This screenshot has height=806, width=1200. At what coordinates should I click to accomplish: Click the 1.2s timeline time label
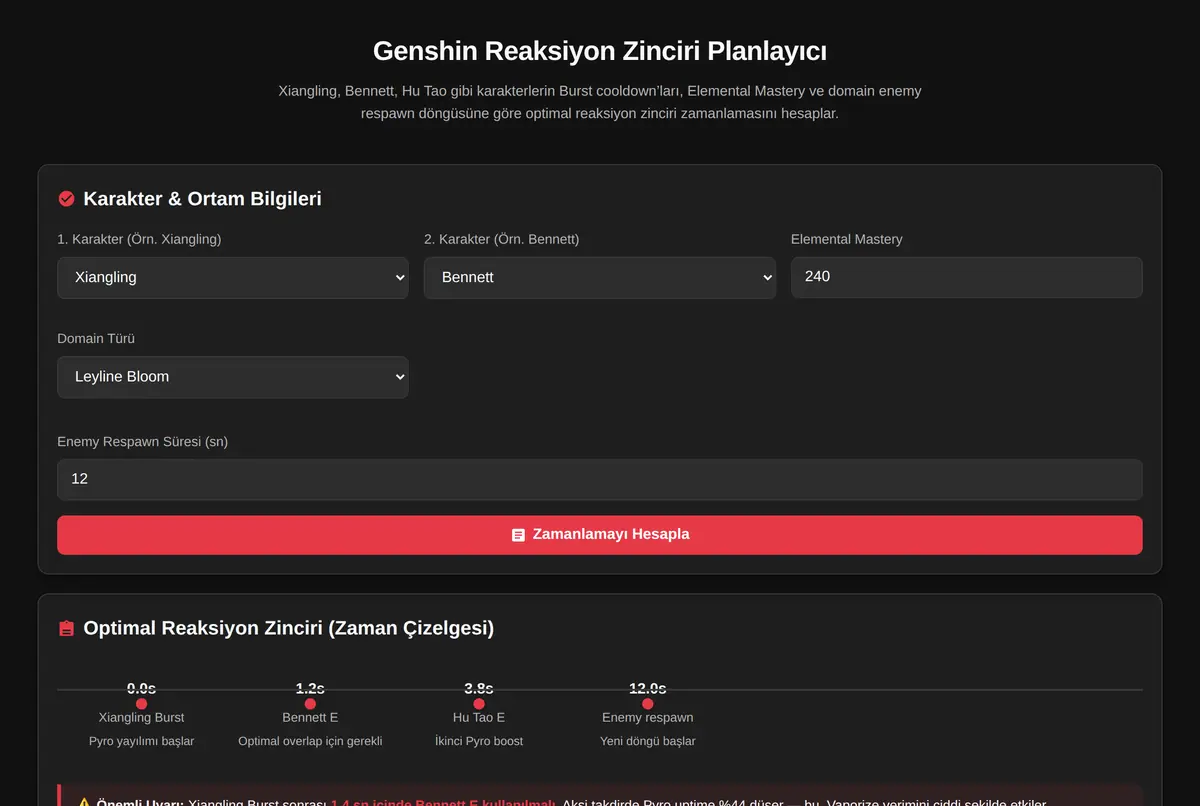(x=310, y=689)
